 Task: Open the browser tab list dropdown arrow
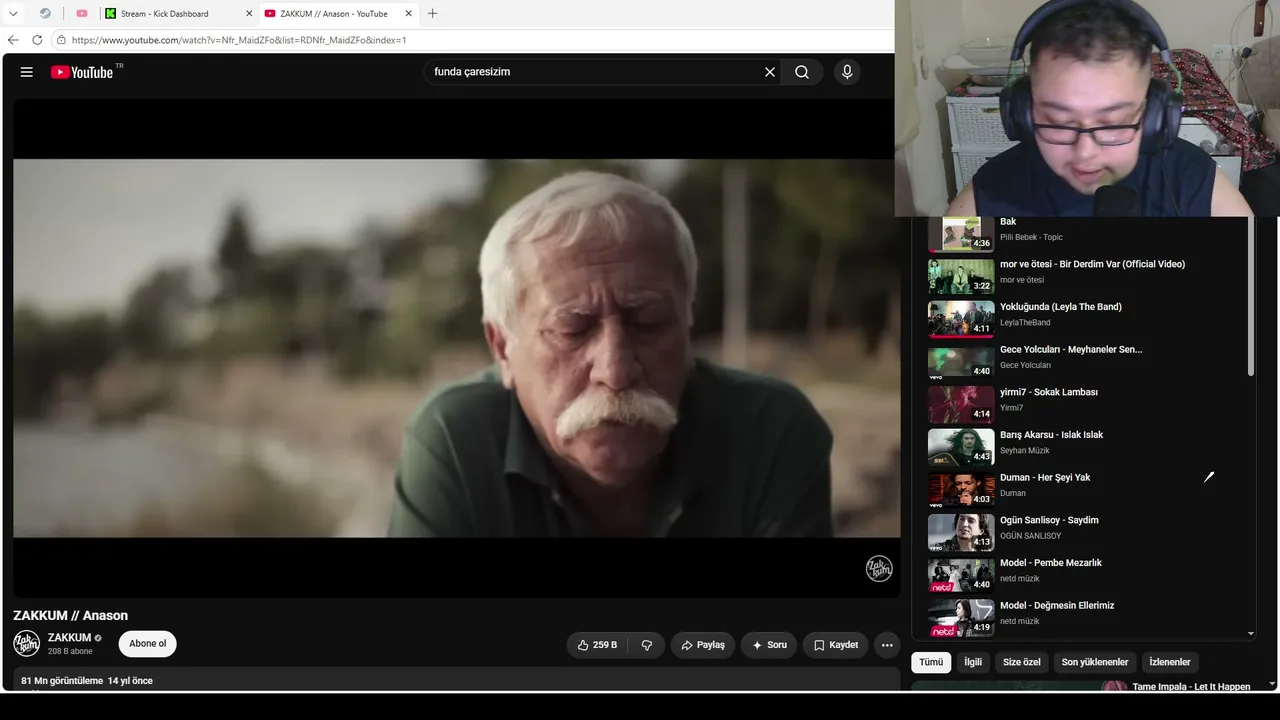click(x=13, y=14)
